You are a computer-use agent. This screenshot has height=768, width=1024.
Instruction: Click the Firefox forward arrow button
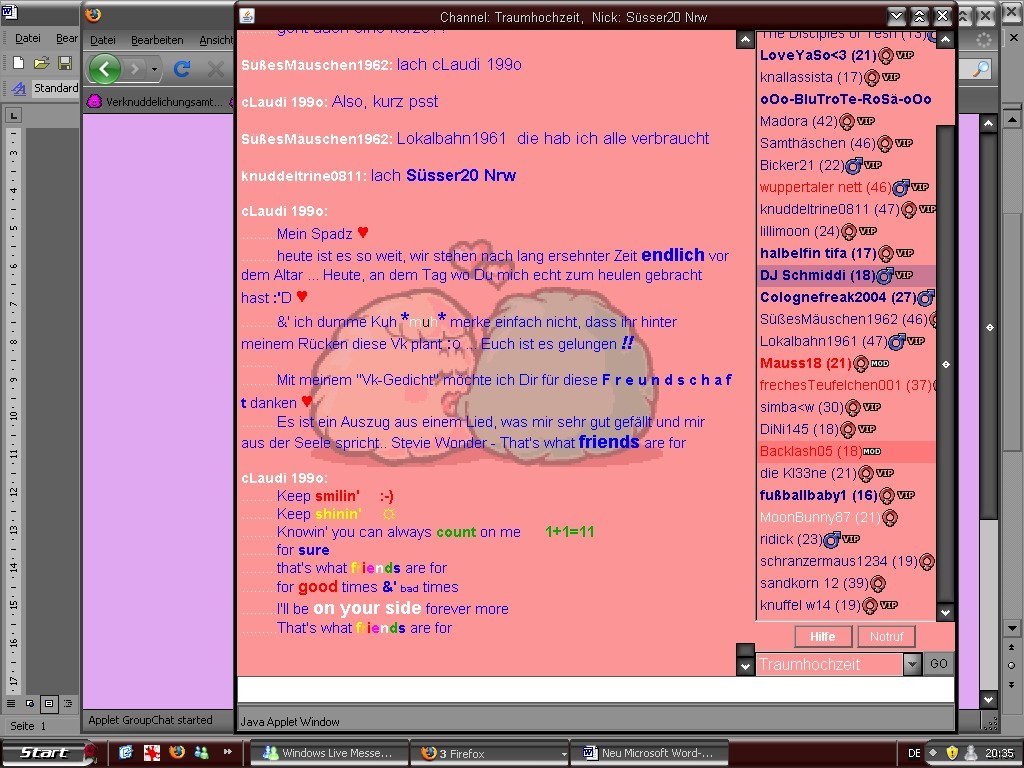click(134, 68)
